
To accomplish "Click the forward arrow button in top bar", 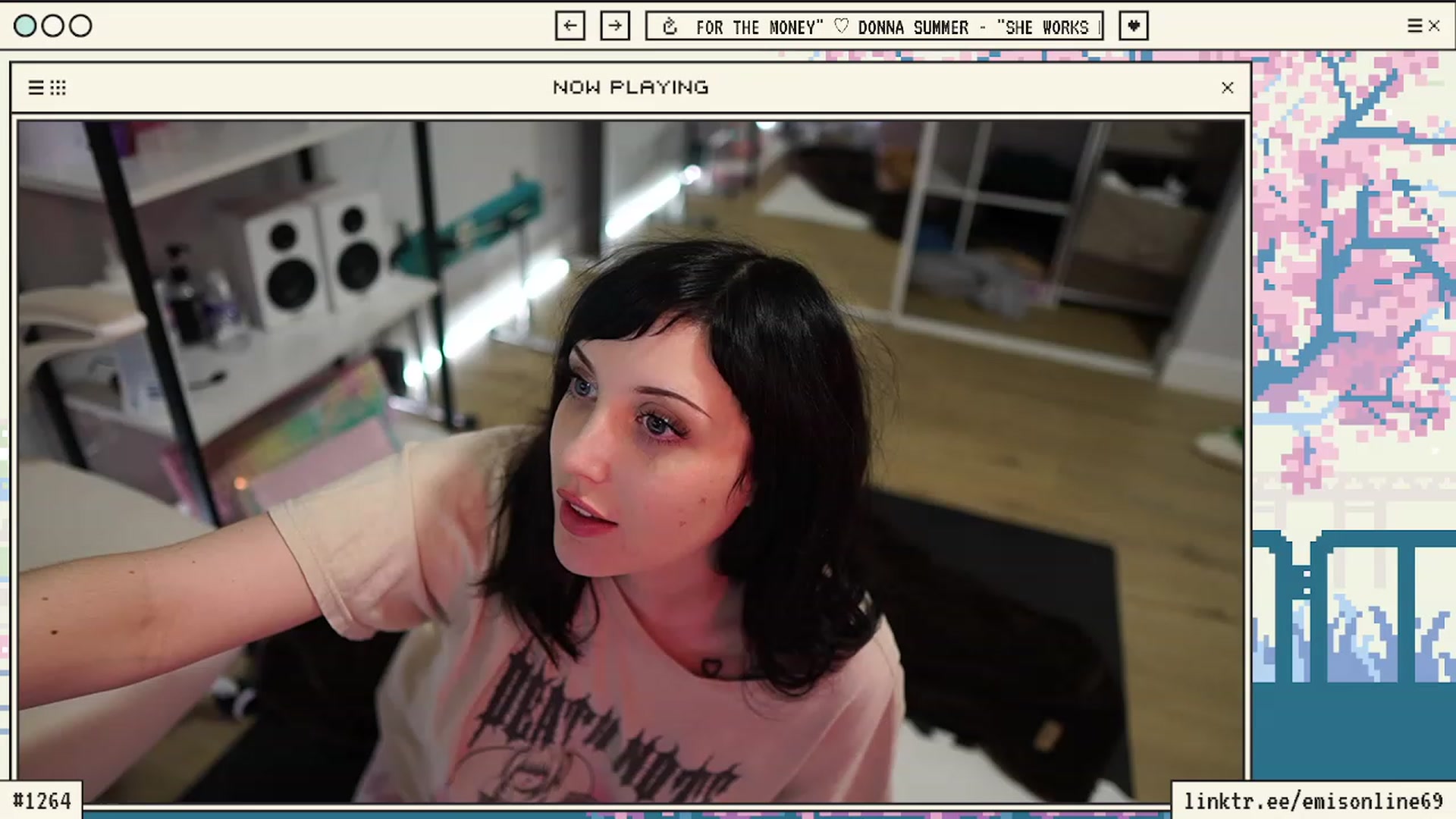I will tap(615, 26).
